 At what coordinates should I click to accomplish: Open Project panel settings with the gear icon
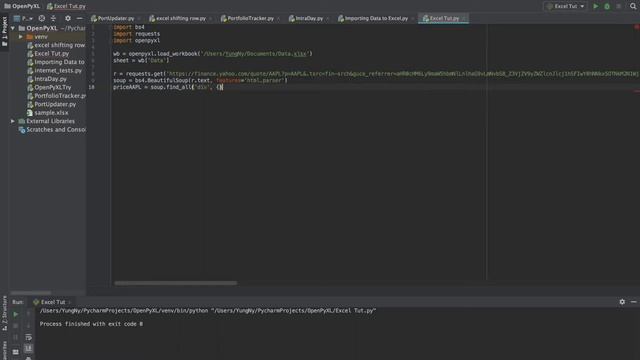pos(68,18)
